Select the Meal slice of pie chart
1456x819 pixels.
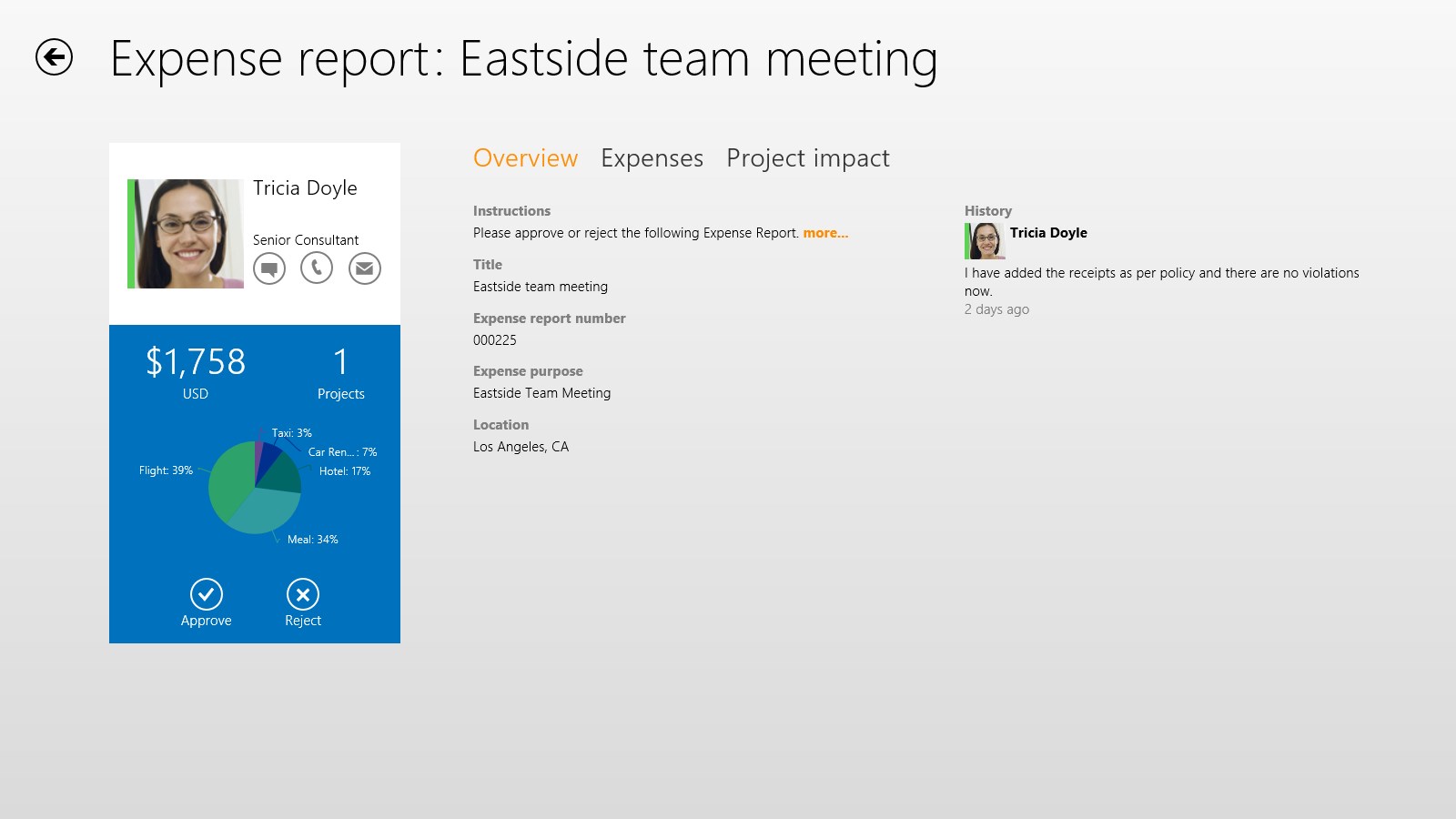pos(264,511)
